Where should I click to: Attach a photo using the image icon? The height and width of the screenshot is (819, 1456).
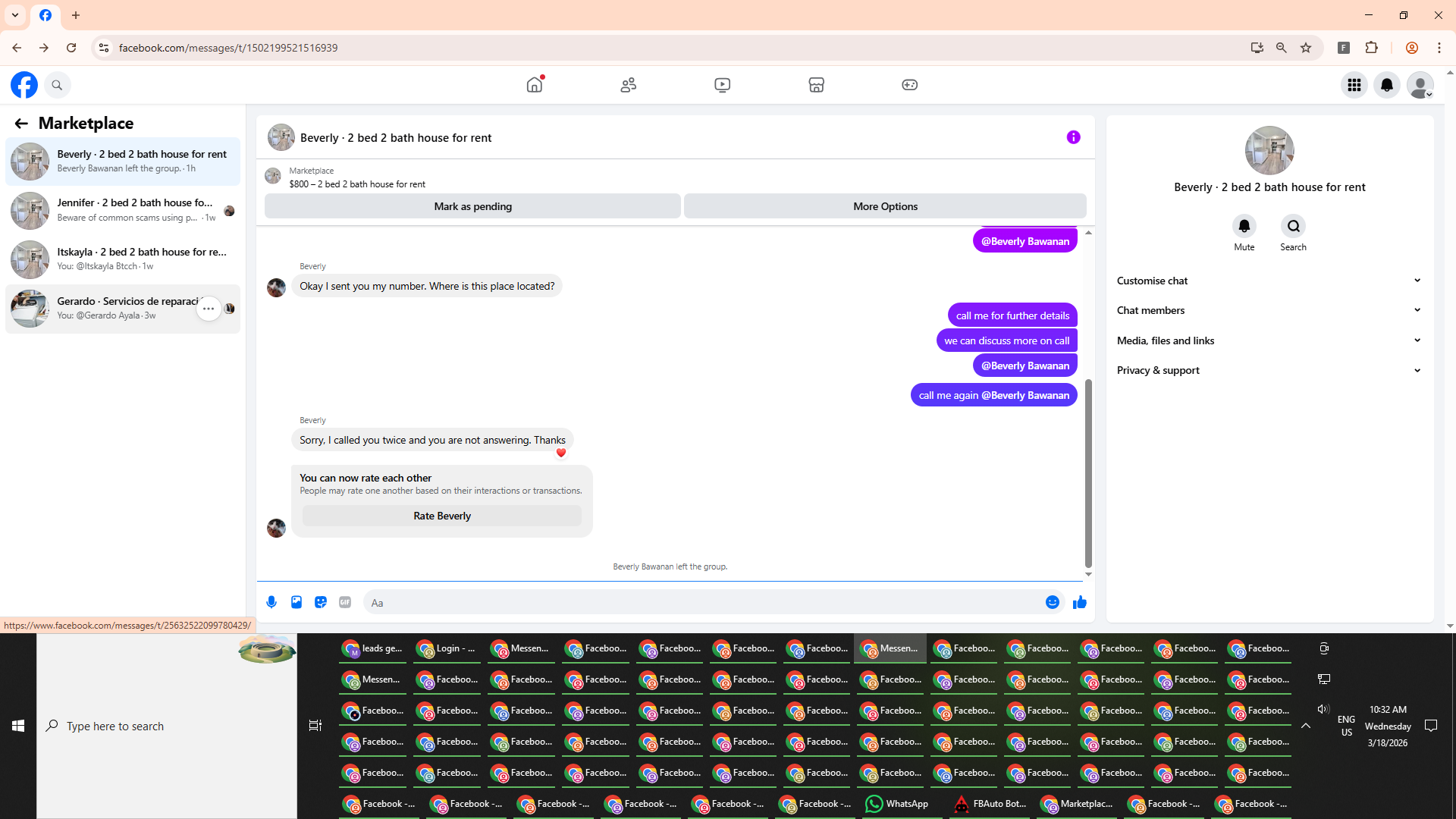pyautogui.click(x=297, y=602)
